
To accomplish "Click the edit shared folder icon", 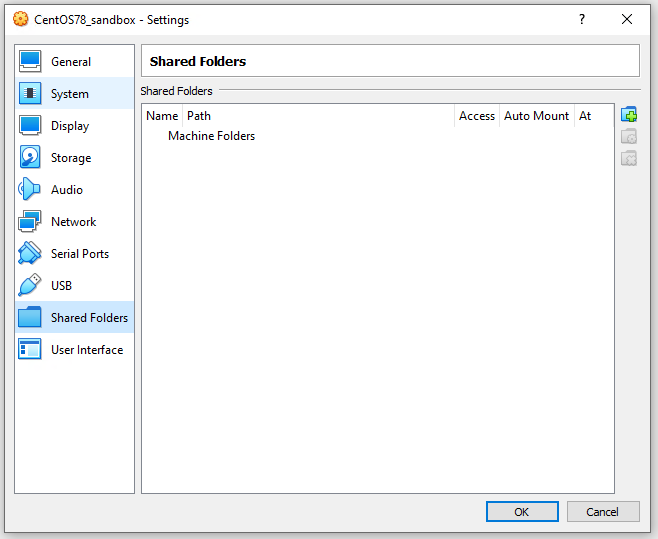I will (629, 137).
